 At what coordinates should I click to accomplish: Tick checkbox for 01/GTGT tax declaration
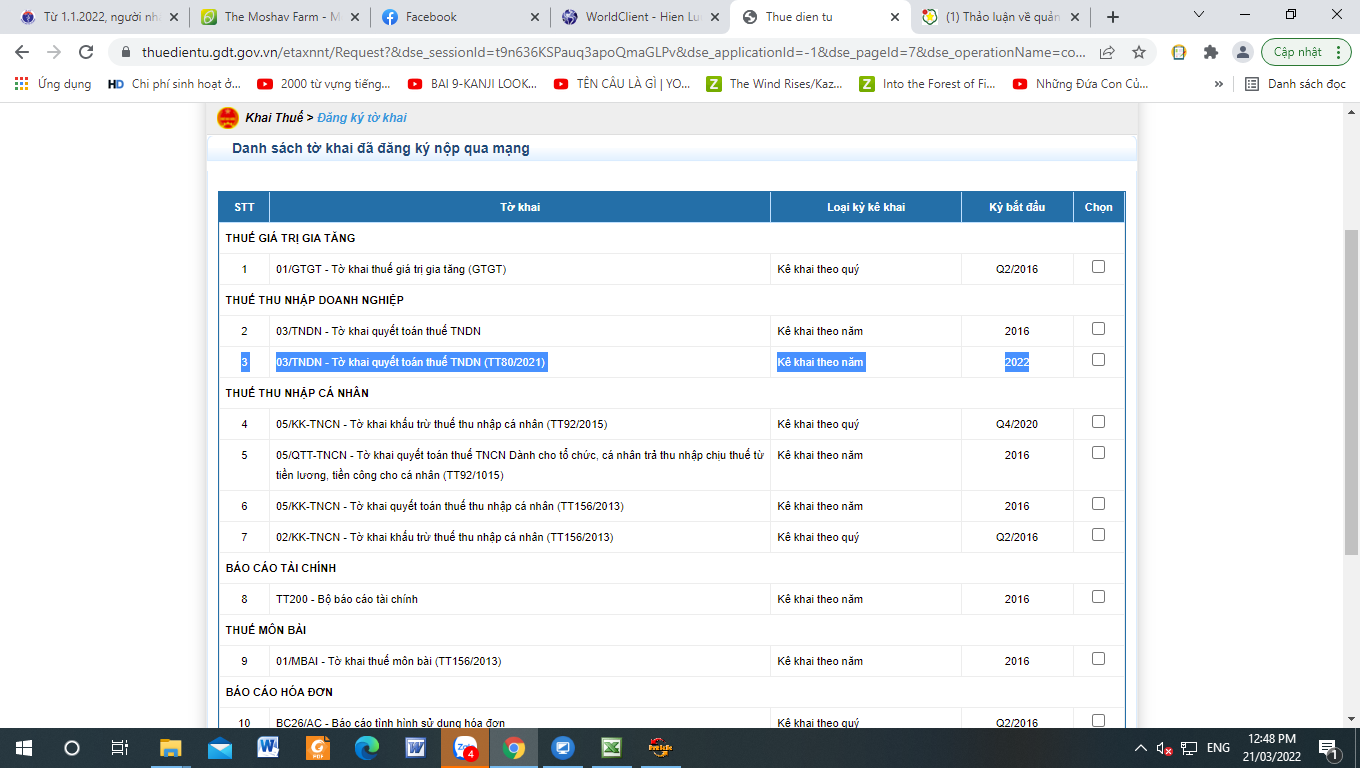[x=1098, y=267]
